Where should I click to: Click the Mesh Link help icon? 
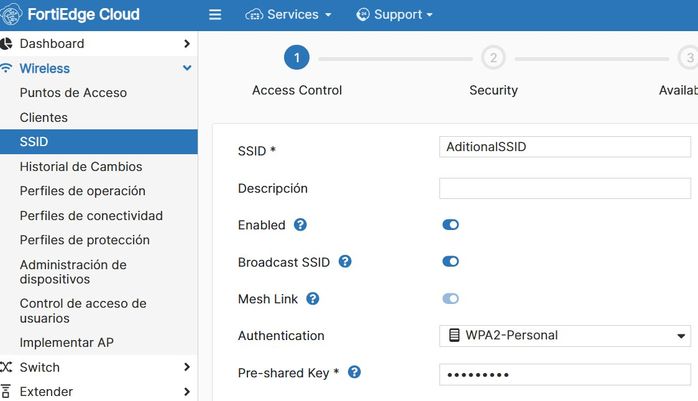tap(312, 299)
